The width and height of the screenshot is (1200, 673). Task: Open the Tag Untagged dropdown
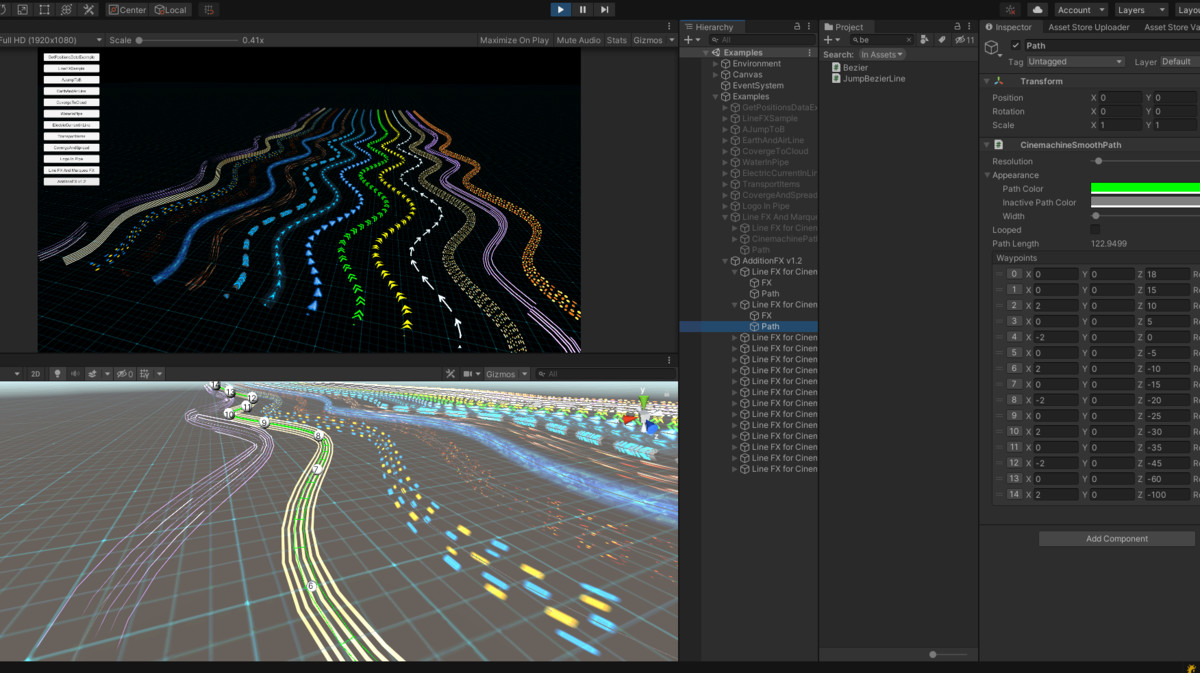1075,62
